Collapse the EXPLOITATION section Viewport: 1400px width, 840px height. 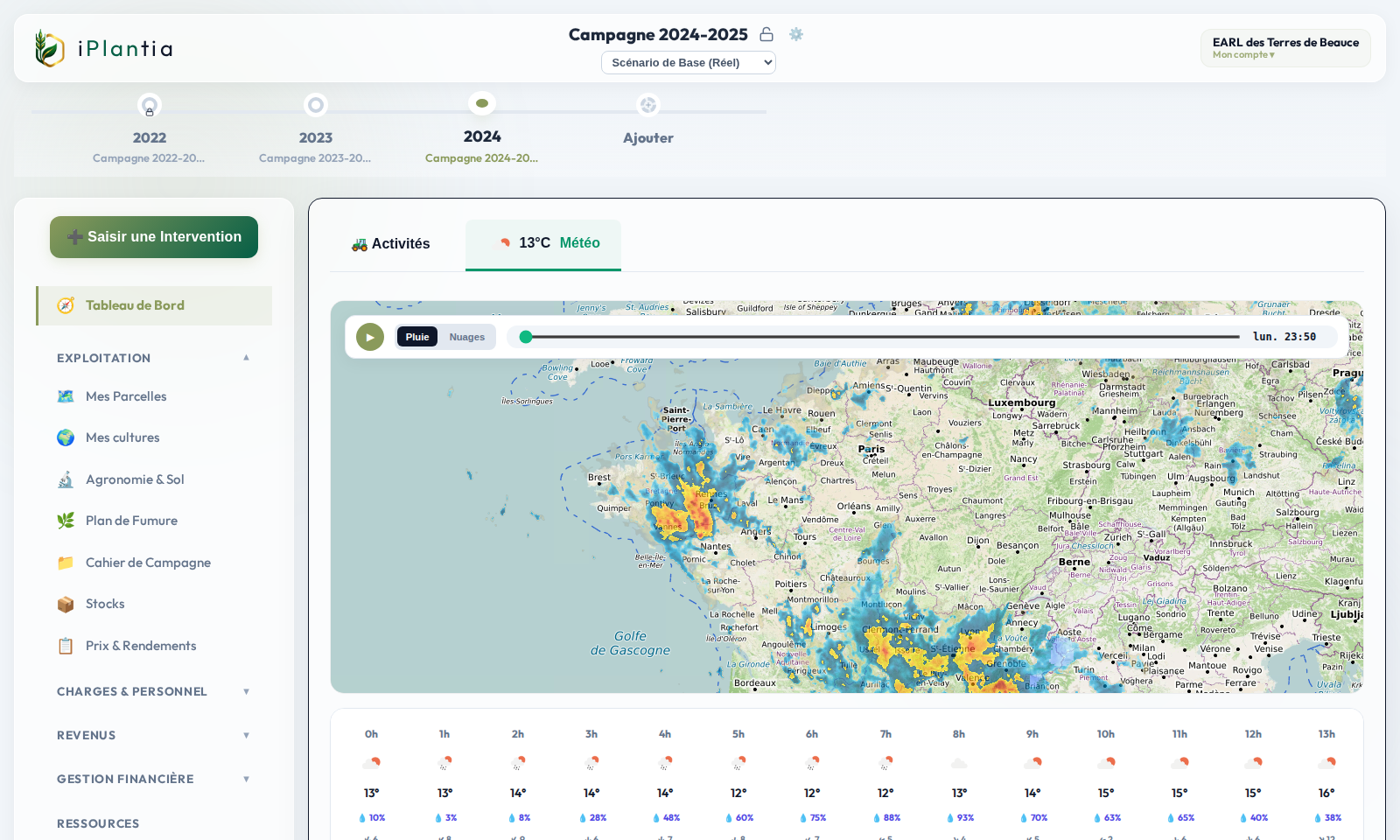(154, 358)
